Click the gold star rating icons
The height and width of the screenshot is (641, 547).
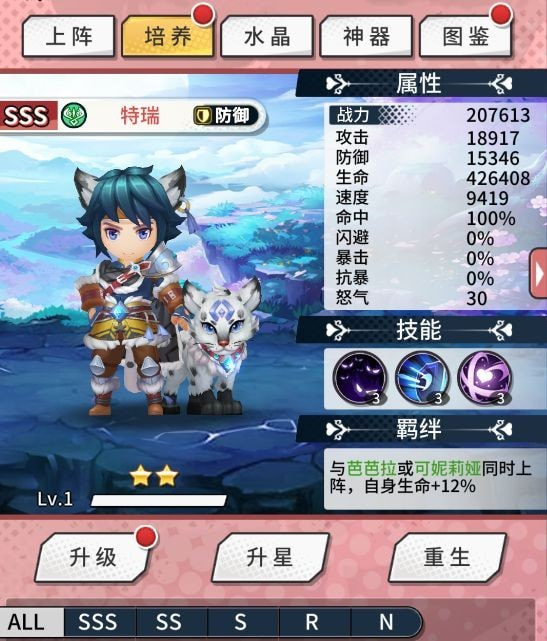(154, 476)
